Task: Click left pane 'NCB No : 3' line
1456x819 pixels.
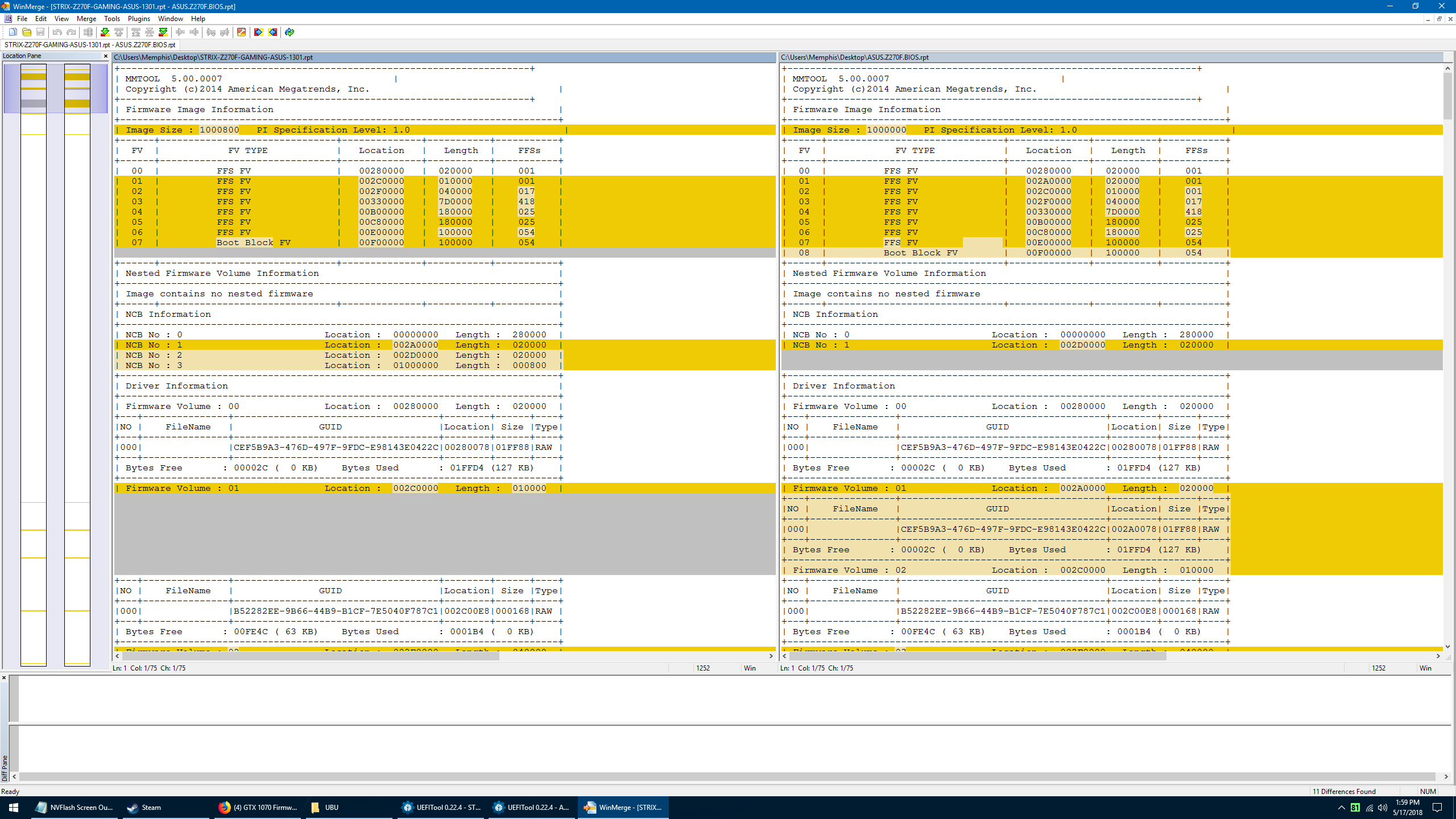Action: 444,366
